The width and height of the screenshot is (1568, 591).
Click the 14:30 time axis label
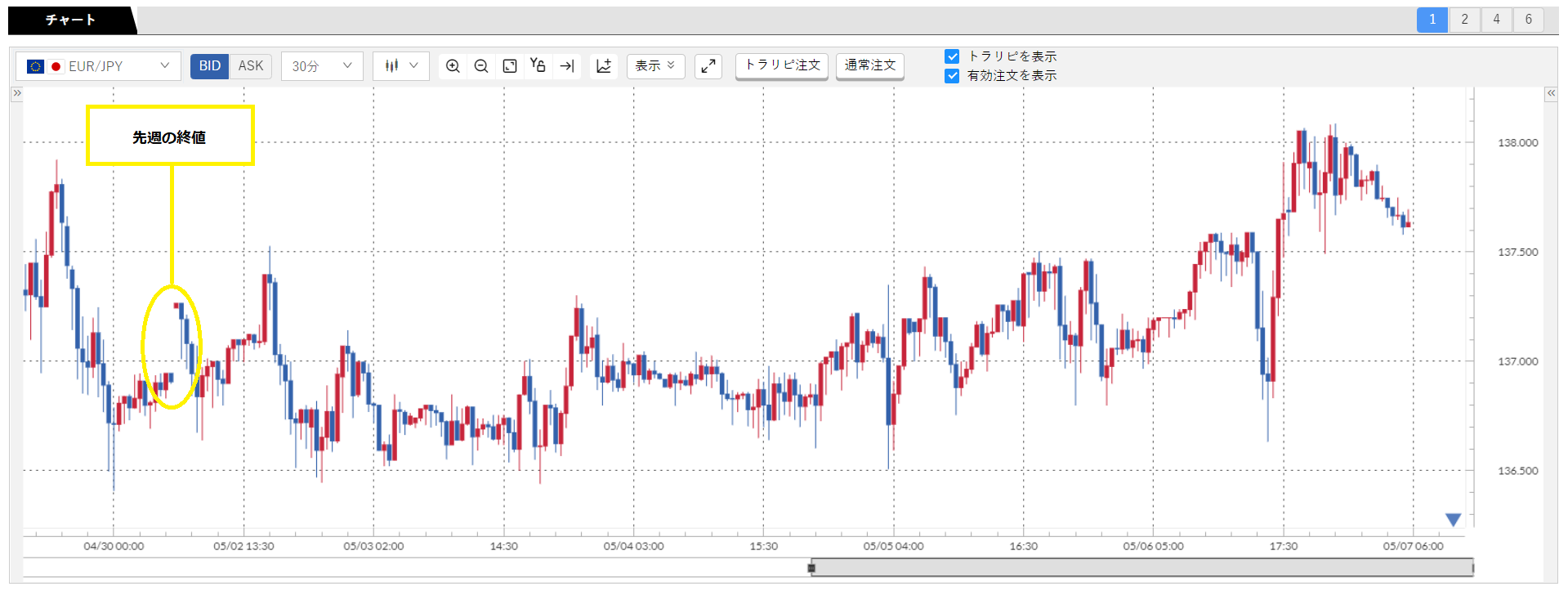[x=503, y=546]
